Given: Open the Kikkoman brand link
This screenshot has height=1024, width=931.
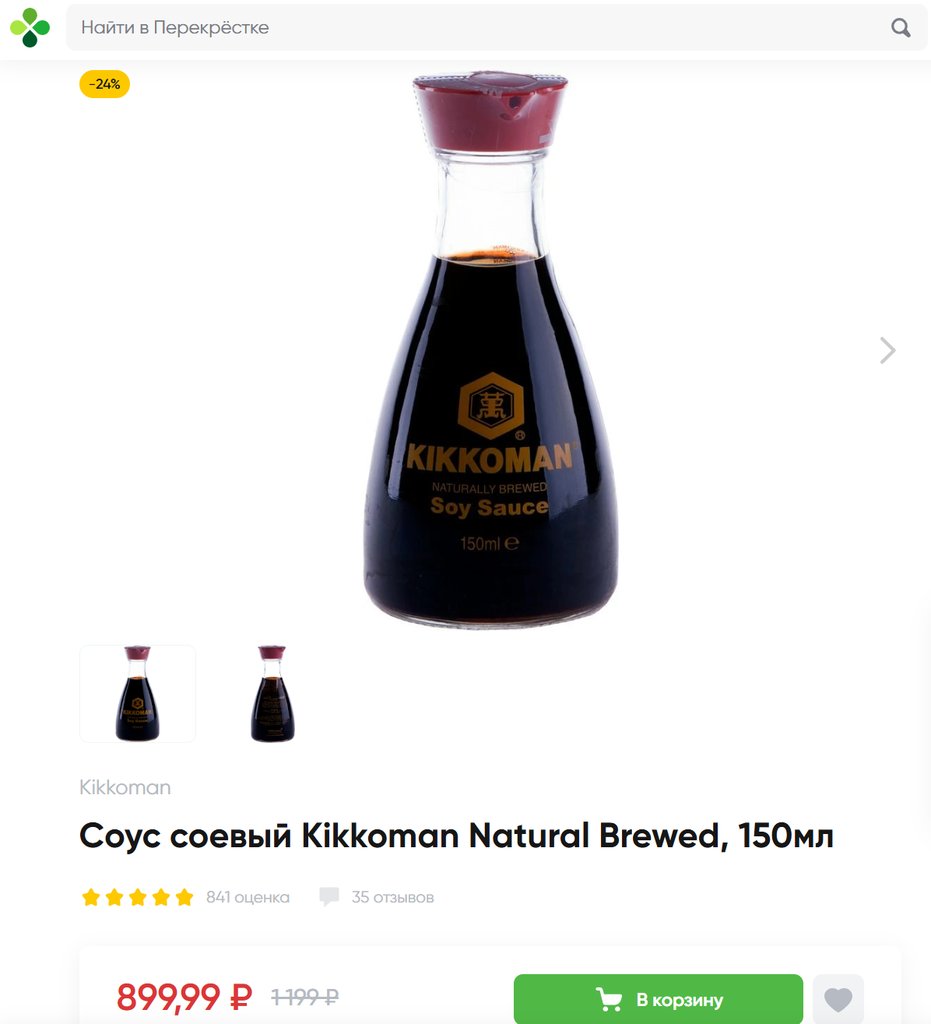Looking at the screenshot, I should (125, 787).
